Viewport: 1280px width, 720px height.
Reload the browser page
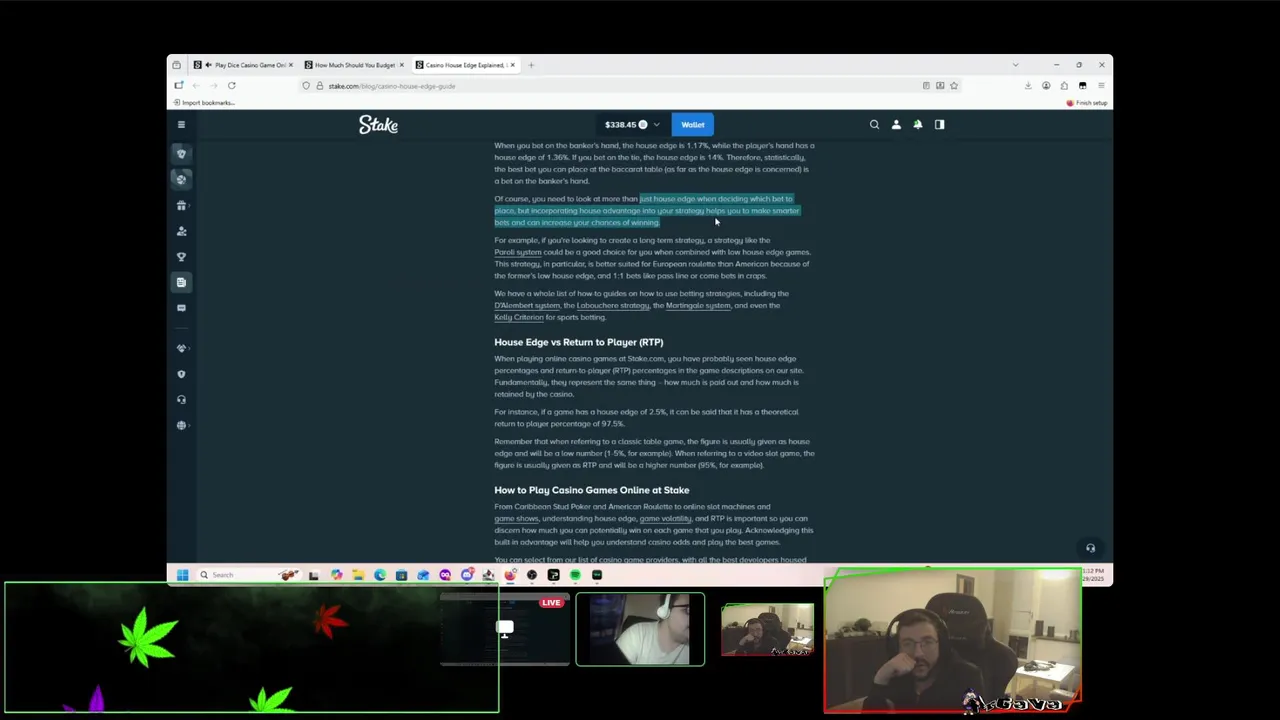231,86
